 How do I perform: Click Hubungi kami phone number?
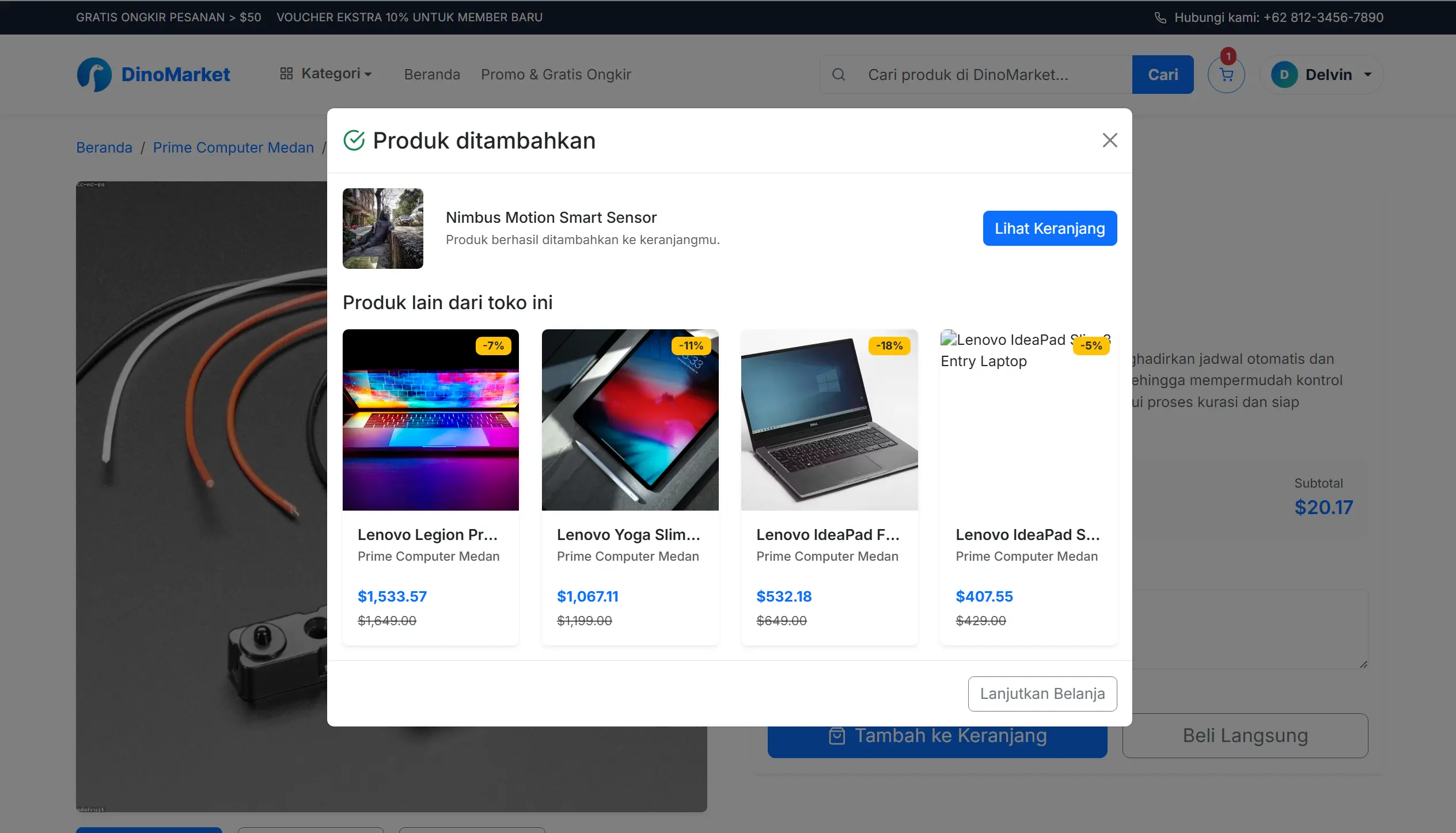(x=1279, y=17)
